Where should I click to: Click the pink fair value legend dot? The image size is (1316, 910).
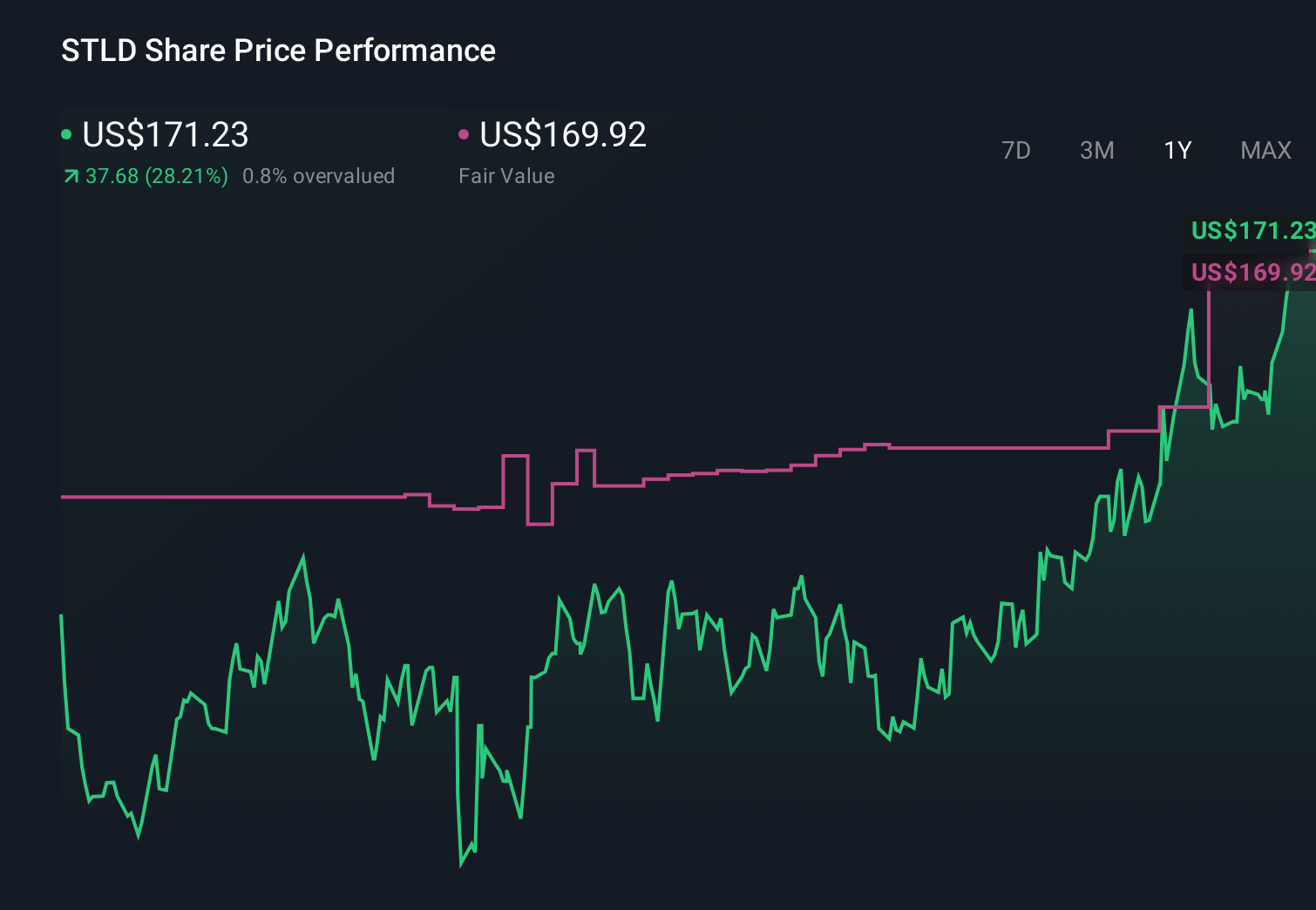point(464,134)
